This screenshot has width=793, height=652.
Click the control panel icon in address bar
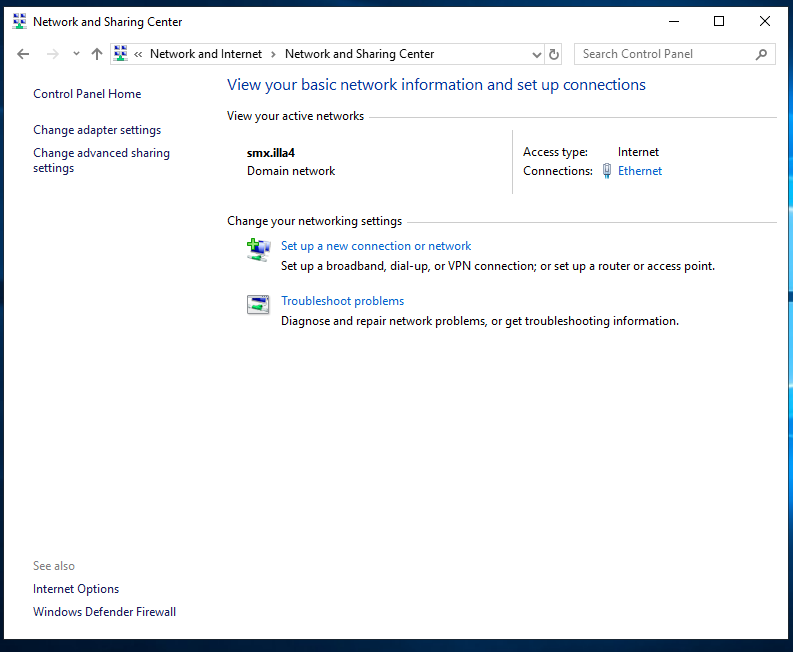120,54
